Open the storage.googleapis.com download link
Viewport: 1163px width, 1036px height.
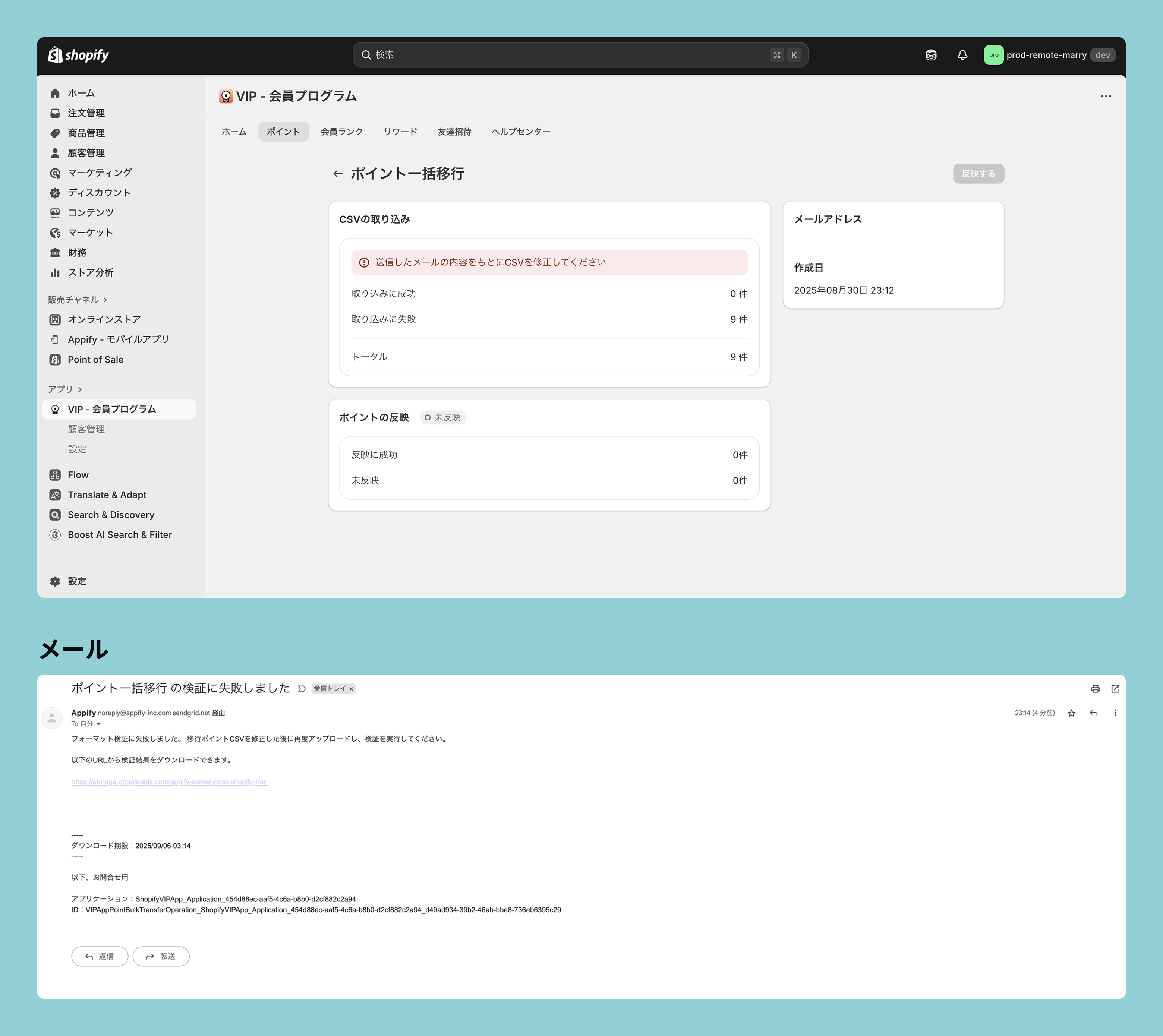coord(170,782)
